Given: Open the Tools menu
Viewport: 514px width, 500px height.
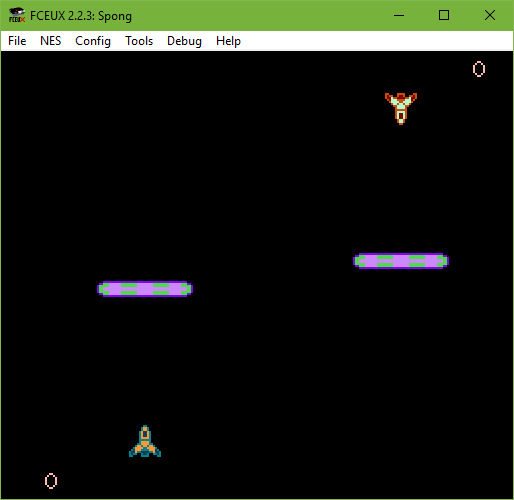Looking at the screenshot, I should (x=139, y=41).
